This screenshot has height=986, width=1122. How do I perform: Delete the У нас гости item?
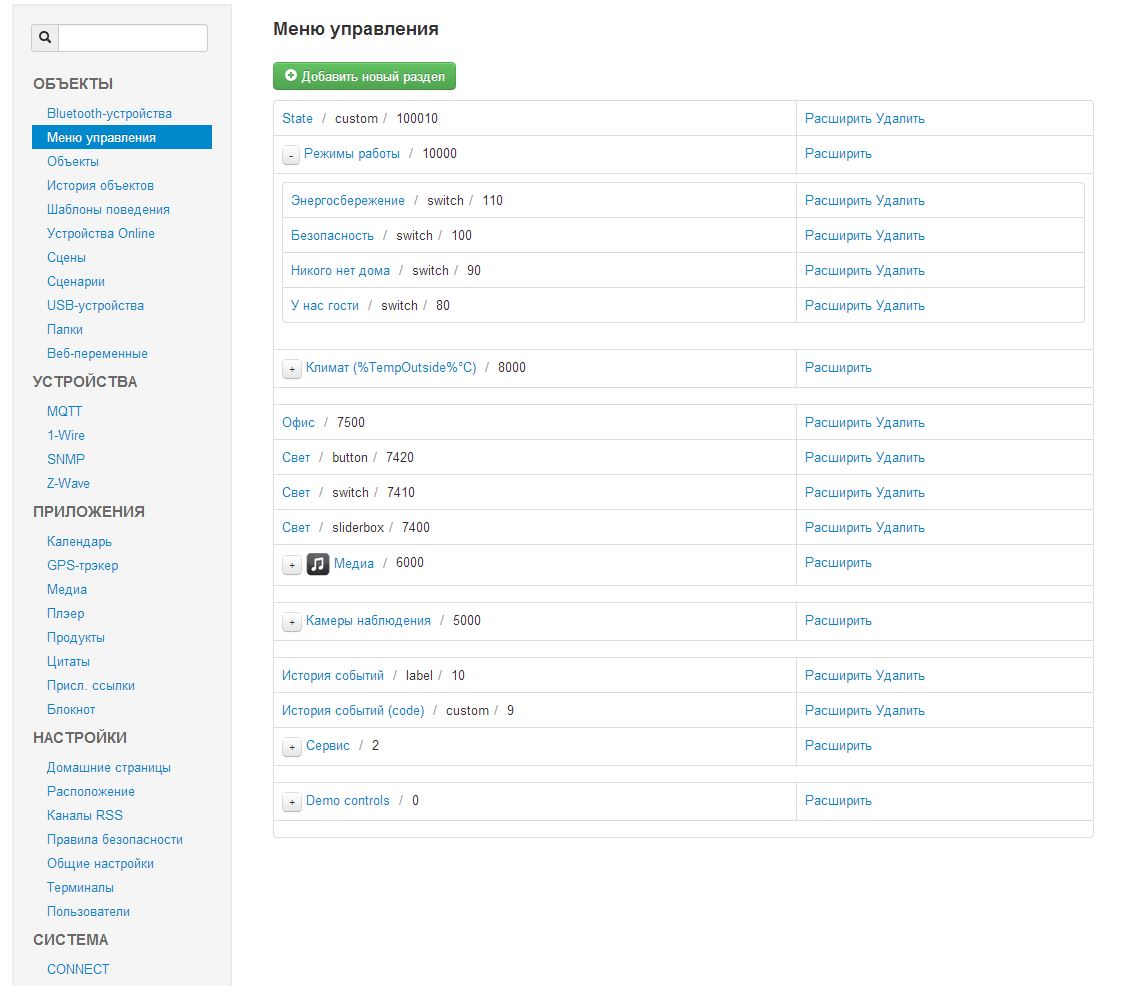[x=900, y=306]
